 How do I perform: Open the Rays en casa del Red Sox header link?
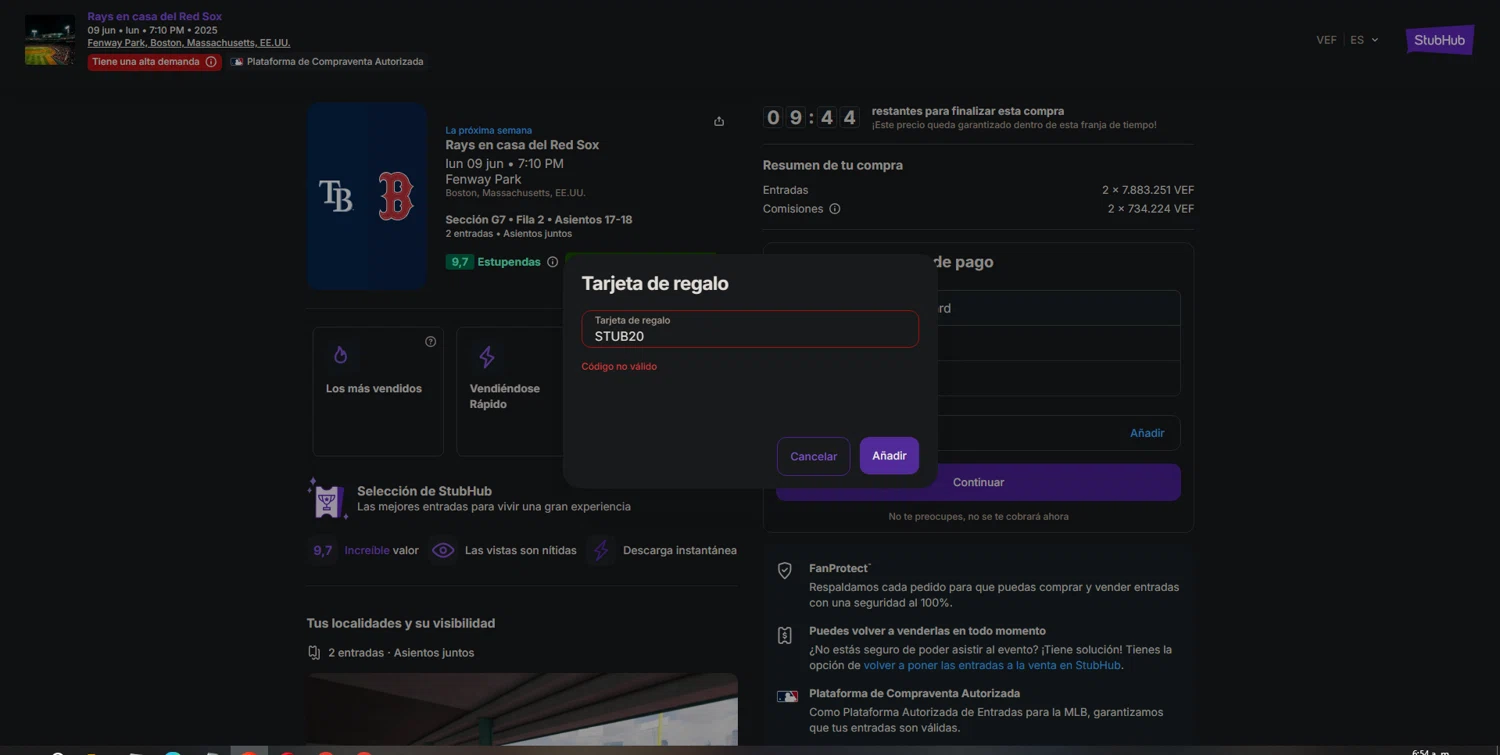click(x=155, y=16)
